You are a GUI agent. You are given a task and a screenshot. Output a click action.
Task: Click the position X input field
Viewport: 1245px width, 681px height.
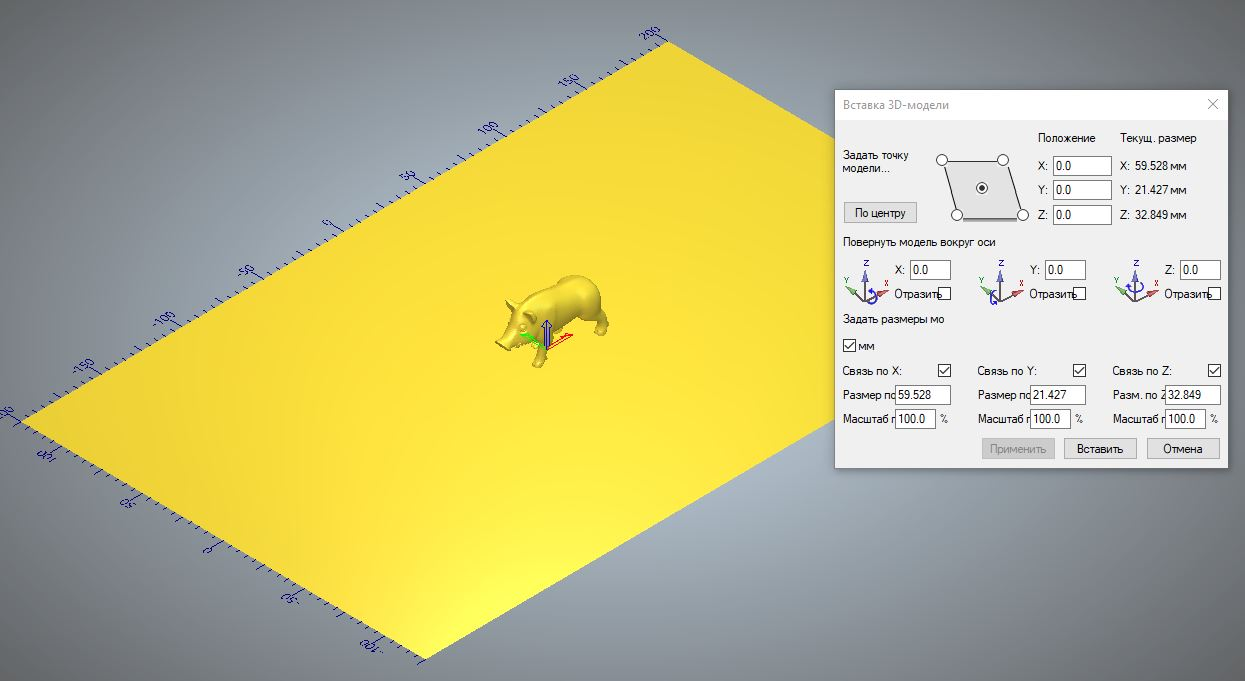(1082, 166)
